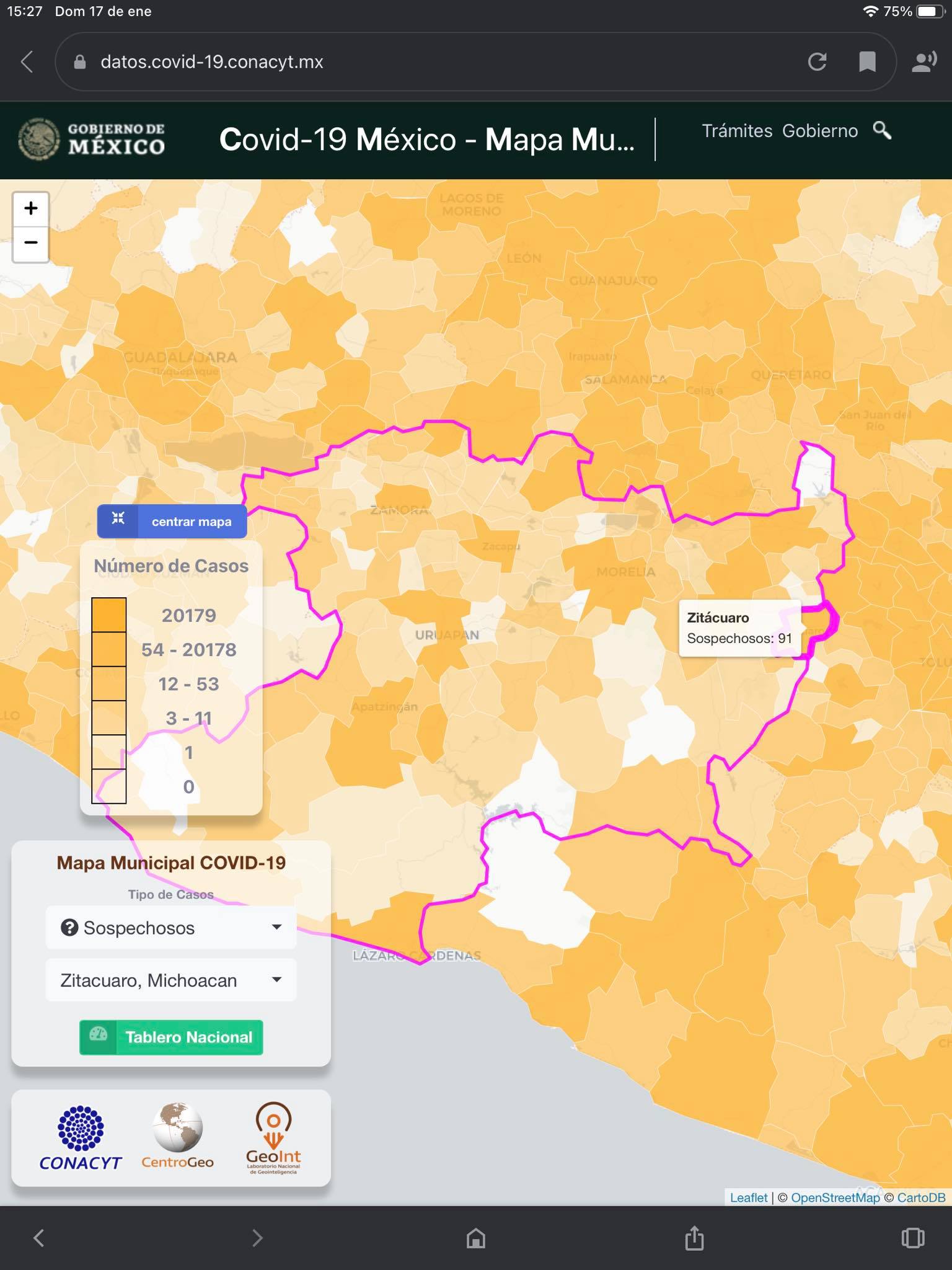Click the Apatzingán label on the map
This screenshot has width=952, height=1270.
tap(384, 706)
